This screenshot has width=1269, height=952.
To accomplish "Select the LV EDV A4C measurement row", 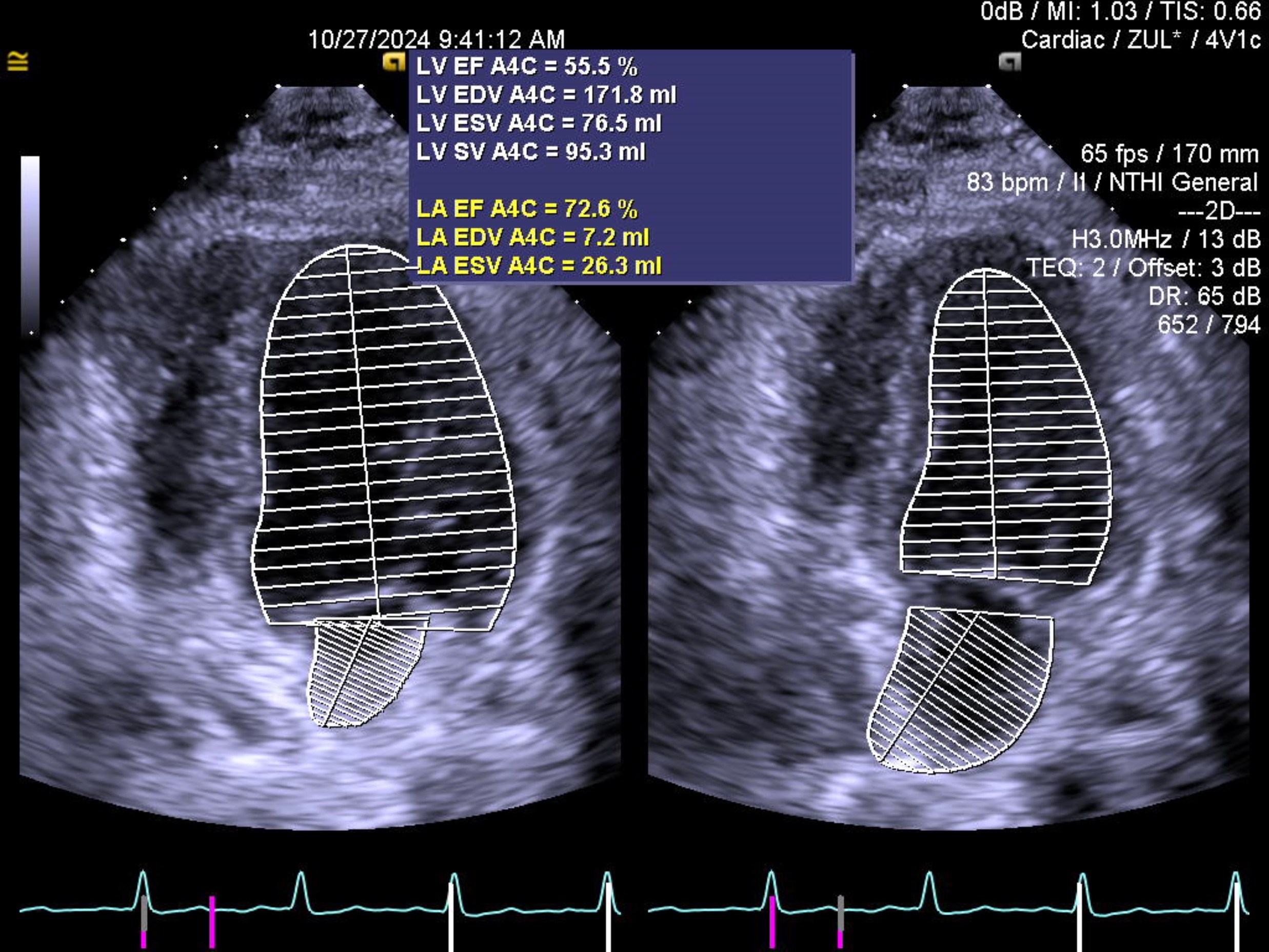I will click(546, 95).
